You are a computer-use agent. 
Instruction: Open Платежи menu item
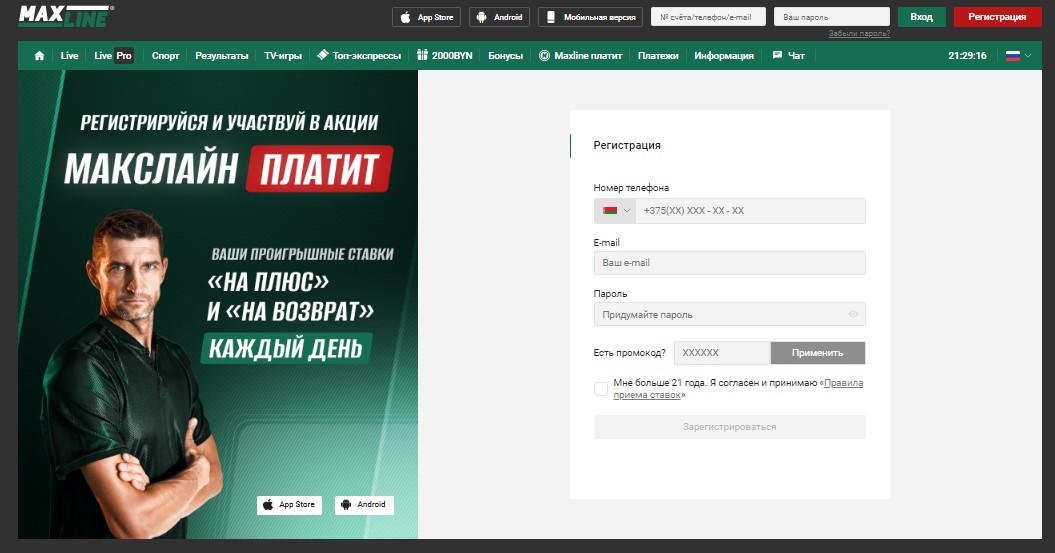tap(658, 56)
